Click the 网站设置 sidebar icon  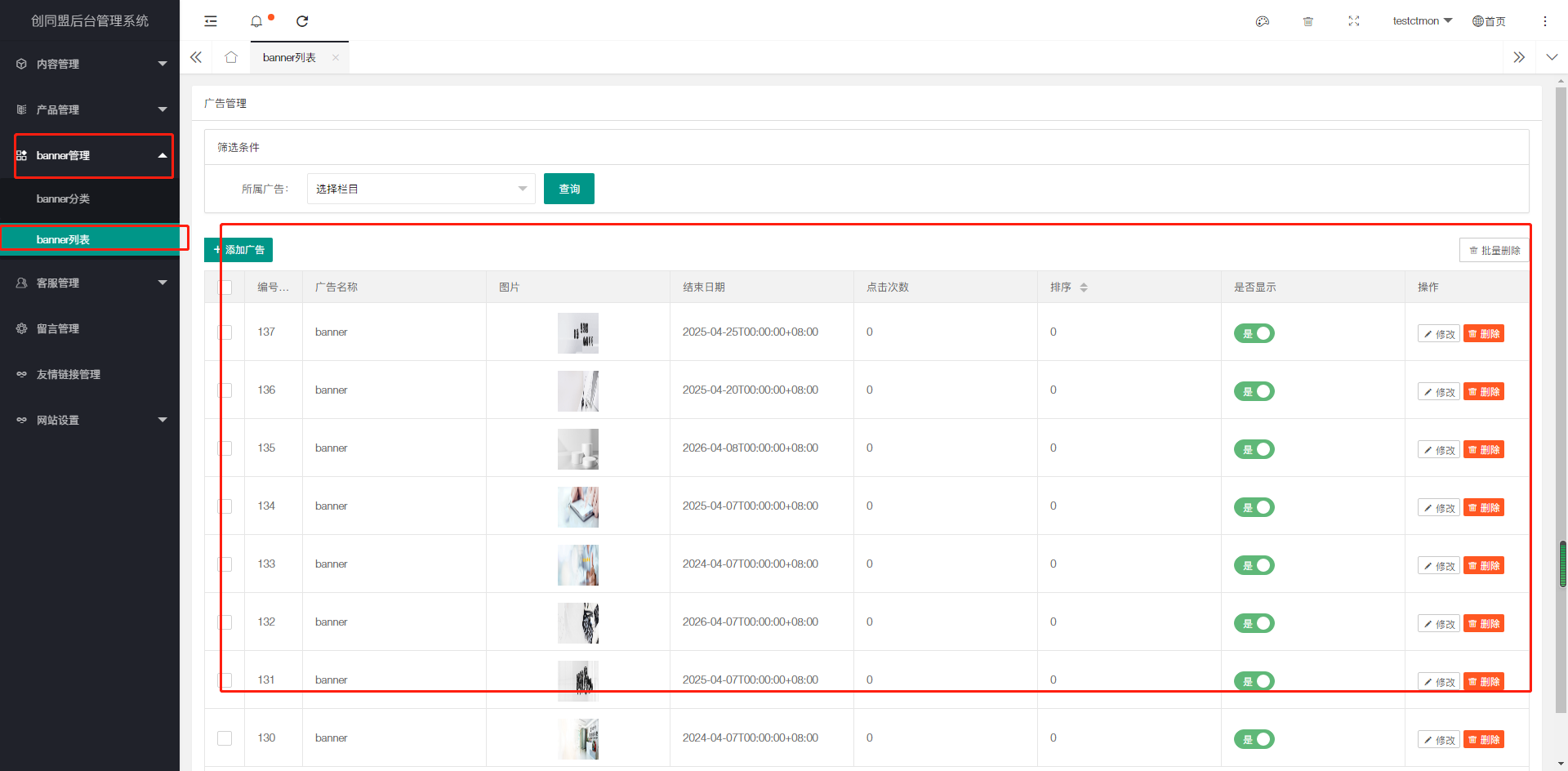[x=21, y=420]
